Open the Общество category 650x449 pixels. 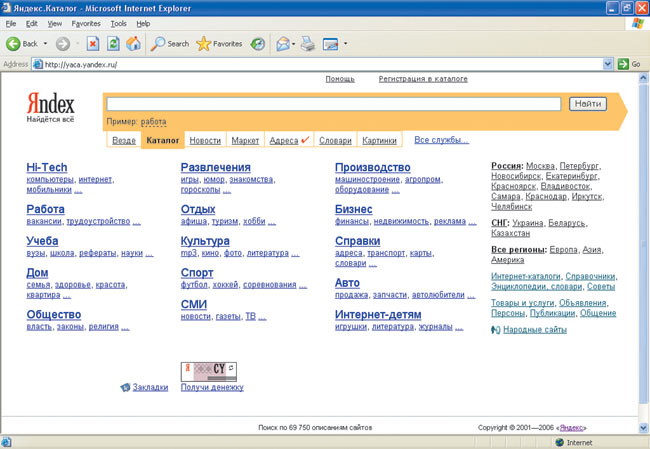click(54, 315)
